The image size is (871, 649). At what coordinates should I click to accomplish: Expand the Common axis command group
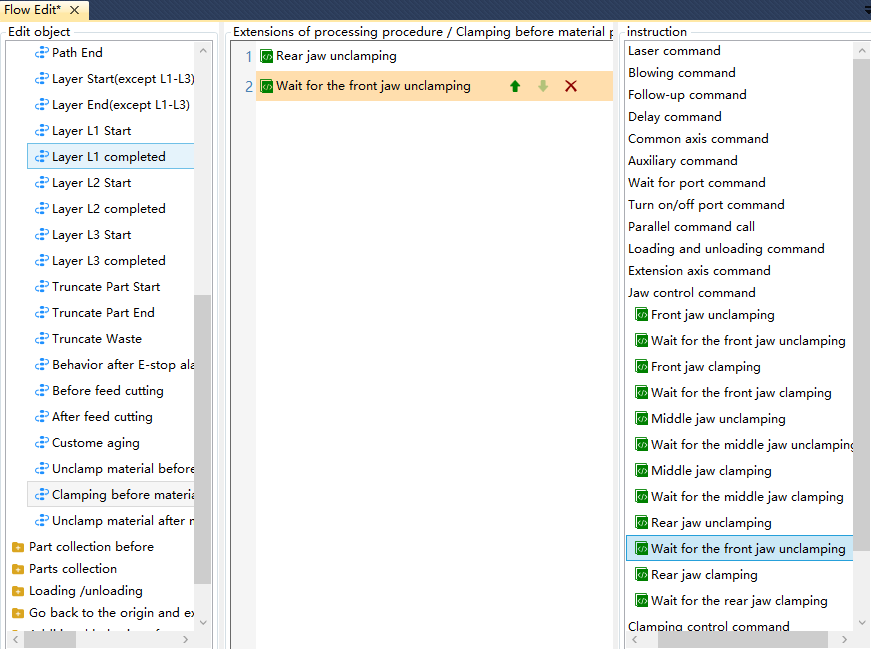[x=698, y=139]
